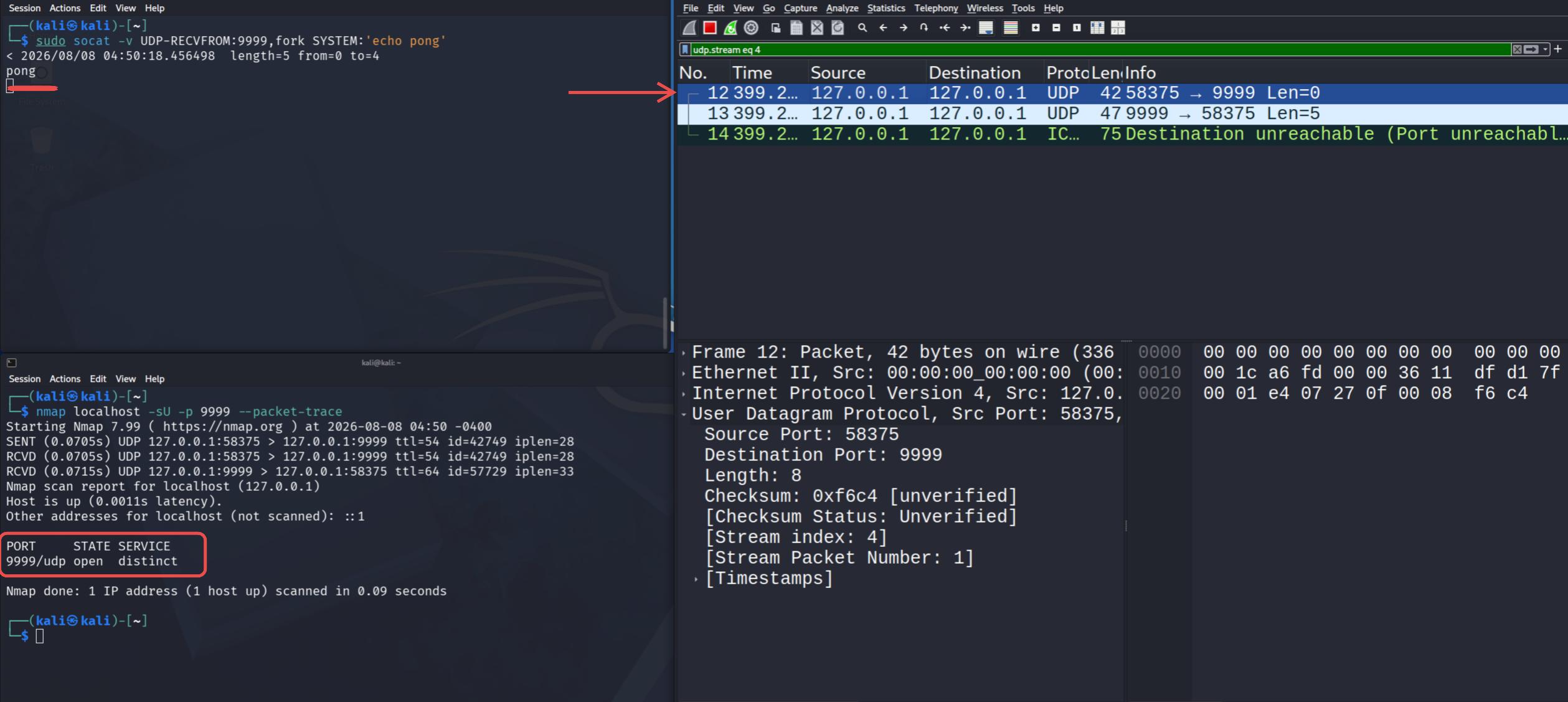
Task: Select packet 13, 9999 → 58375 Len=5
Action: [1122, 114]
